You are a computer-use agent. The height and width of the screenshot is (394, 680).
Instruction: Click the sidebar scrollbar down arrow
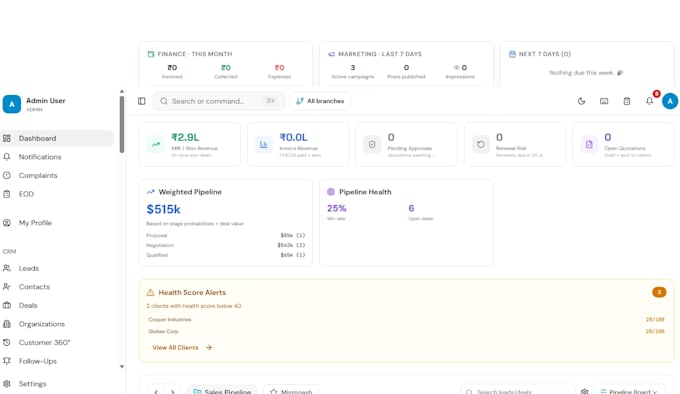click(122, 367)
